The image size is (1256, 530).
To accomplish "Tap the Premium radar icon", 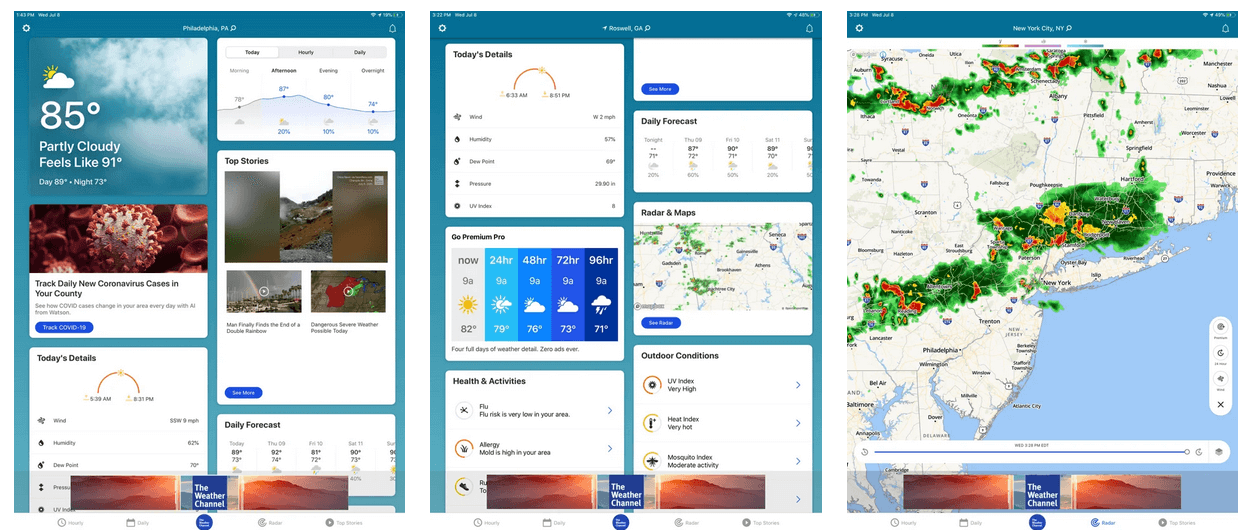I will point(1220,327).
